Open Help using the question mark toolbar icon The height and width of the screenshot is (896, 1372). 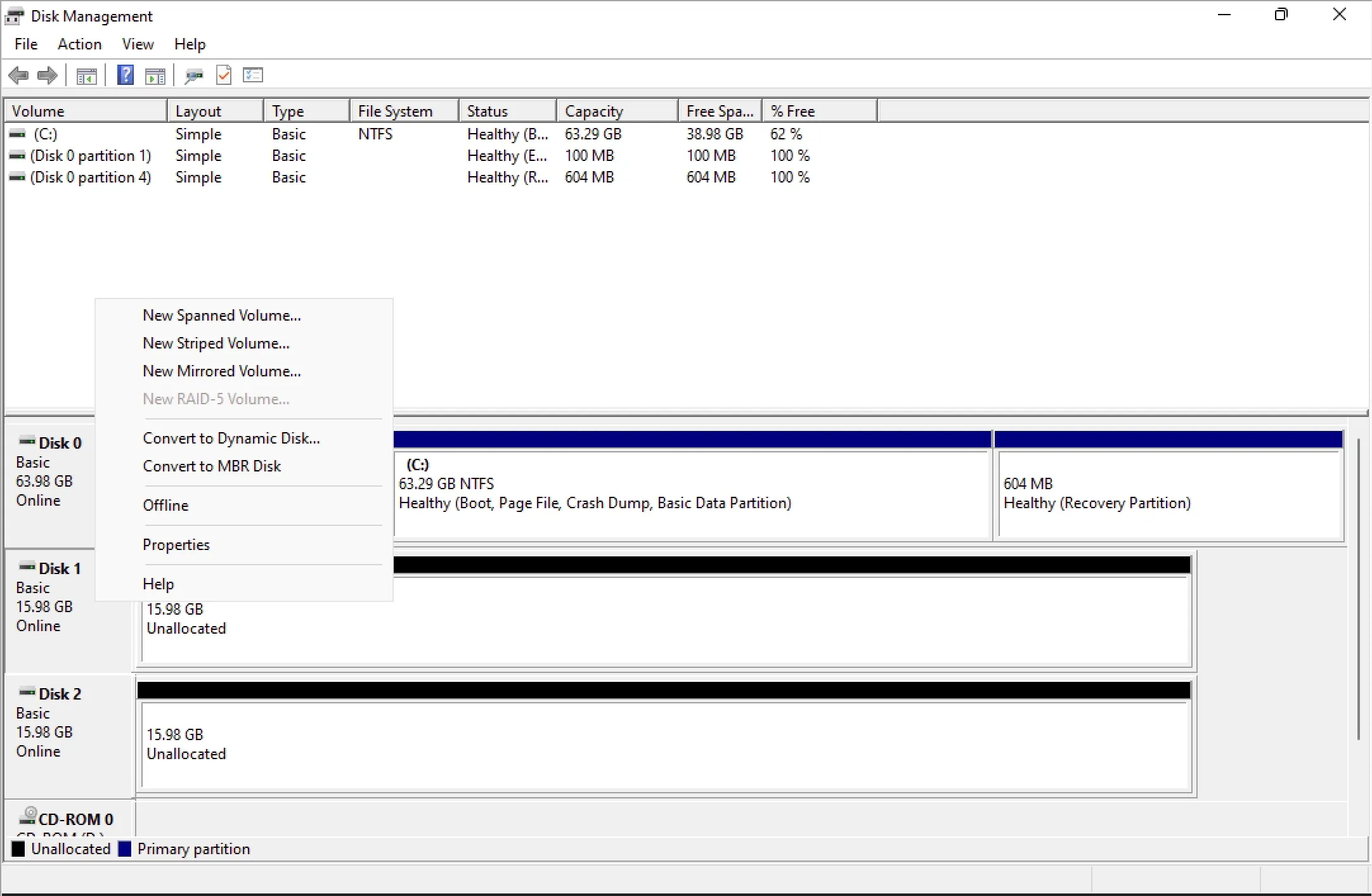point(125,75)
